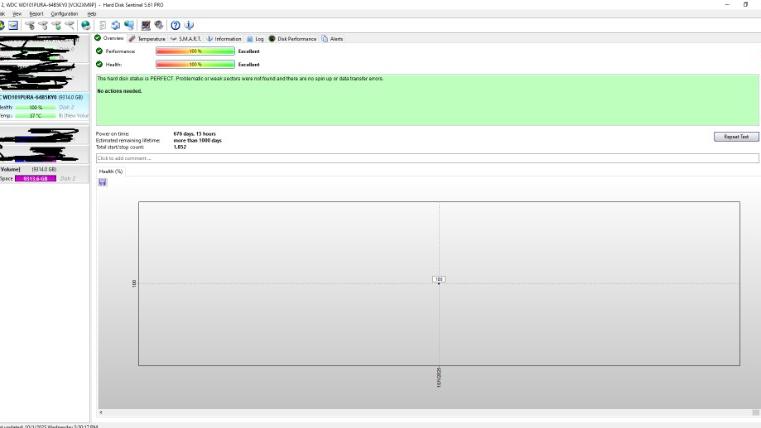Click the globe icon in the toolbar

pyautogui.click(x=87, y=25)
